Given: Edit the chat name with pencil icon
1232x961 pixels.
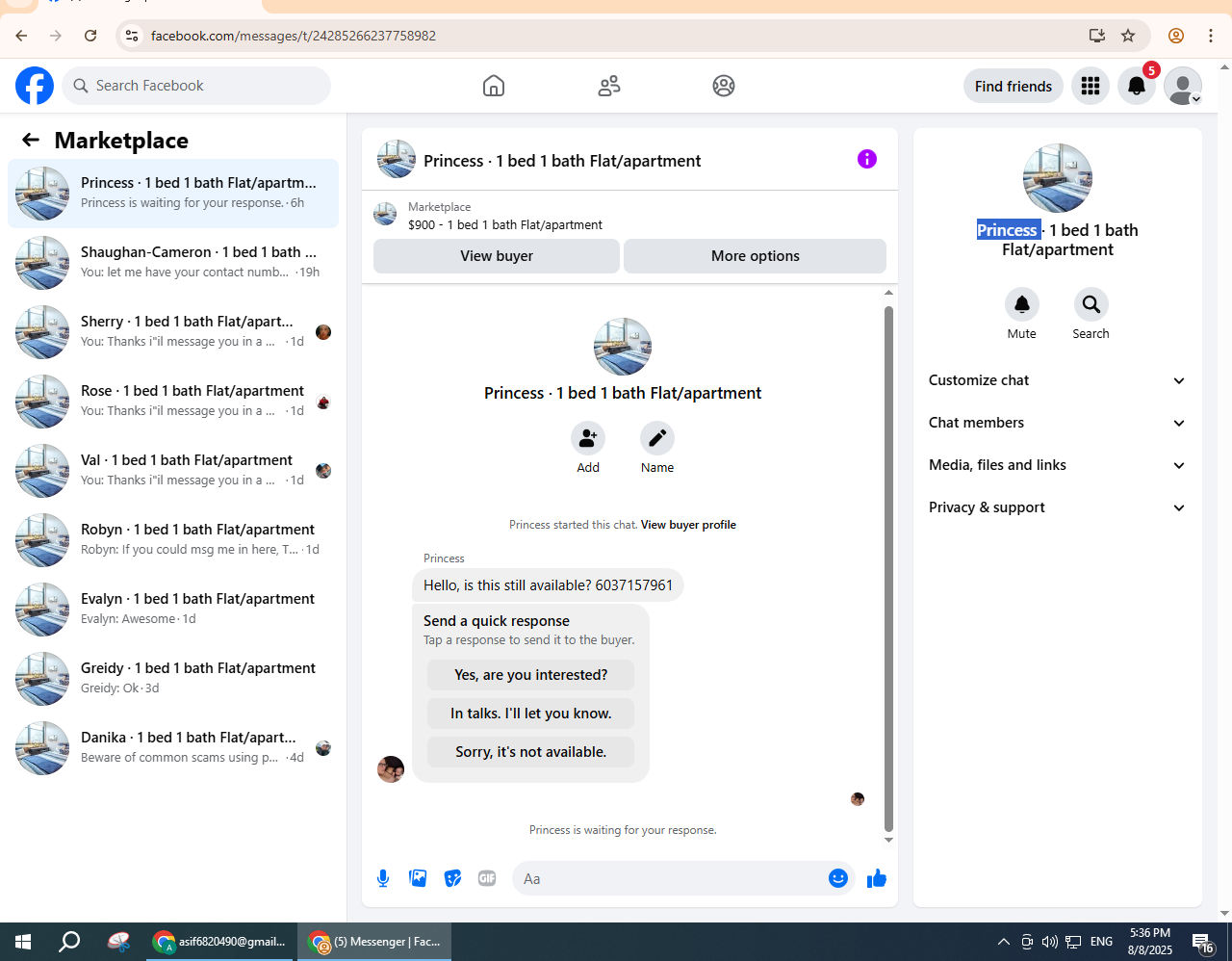Looking at the screenshot, I should coord(657,438).
